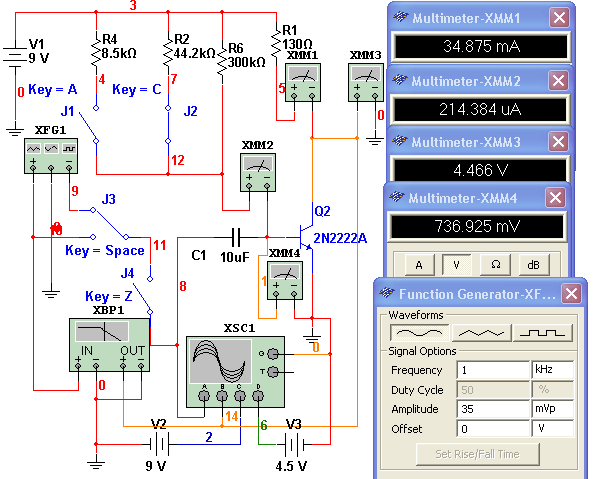594x479 pixels.
Task: Select the sine waveform button
Action: pos(419,333)
